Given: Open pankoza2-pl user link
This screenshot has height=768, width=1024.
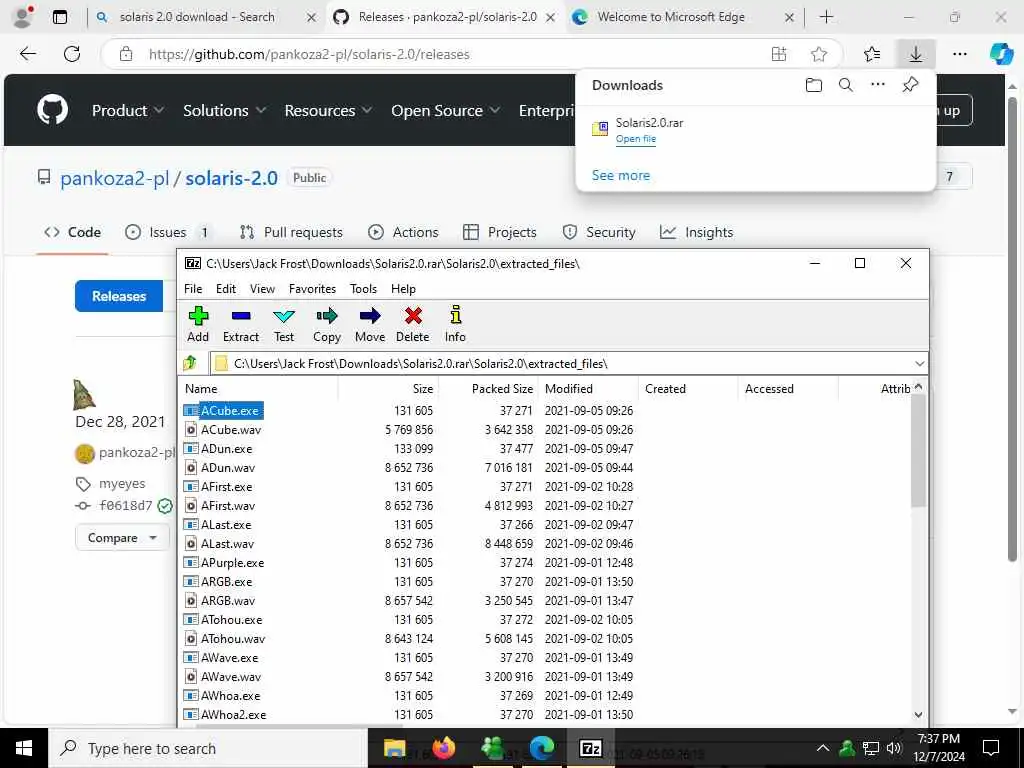Looking at the screenshot, I should pos(114,178).
